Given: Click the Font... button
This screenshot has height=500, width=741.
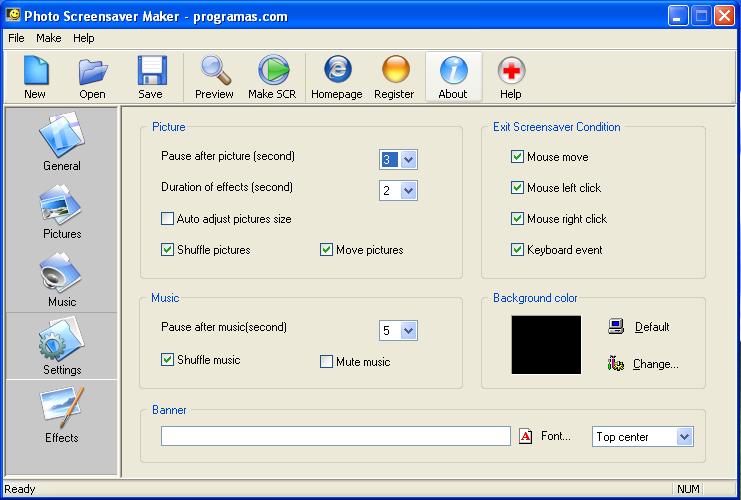Looking at the screenshot, I should tap(556, 436).
